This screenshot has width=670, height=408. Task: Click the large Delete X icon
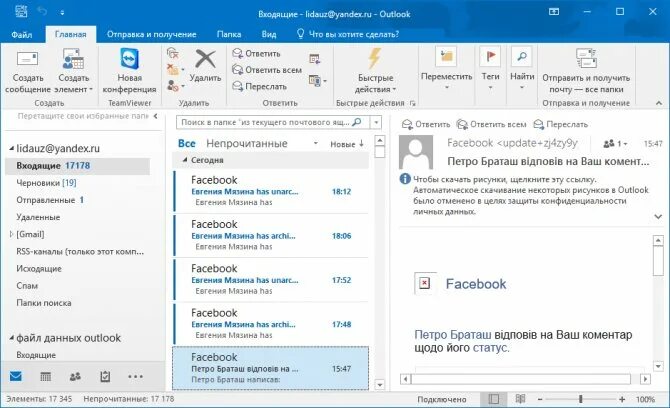(x=205, y=59)
